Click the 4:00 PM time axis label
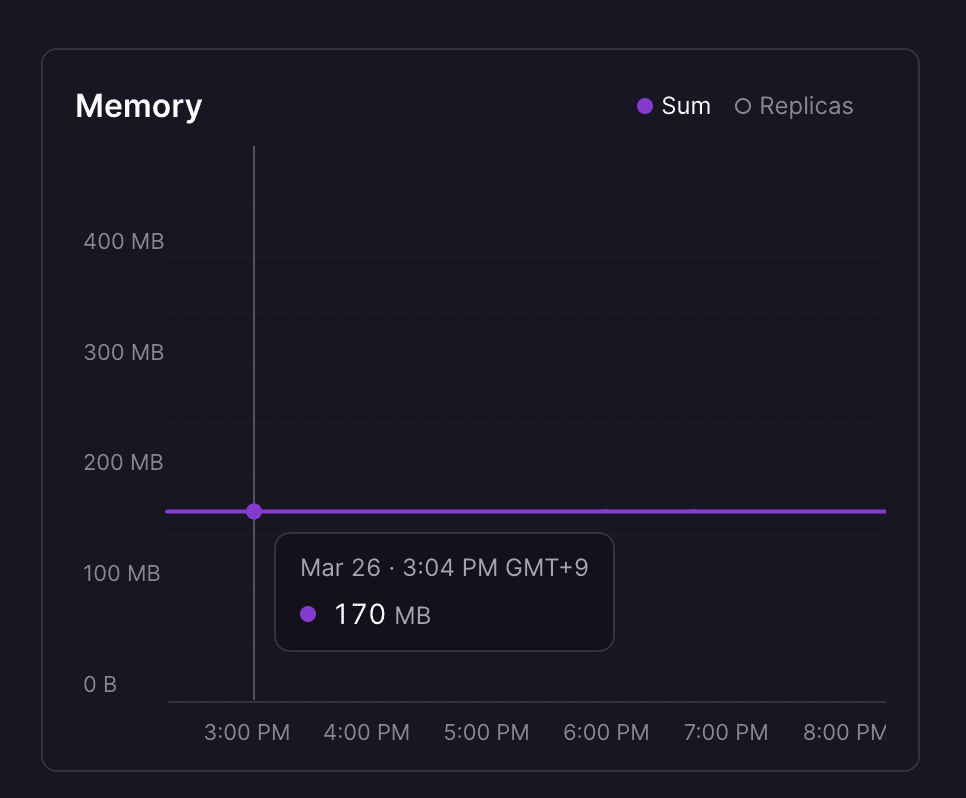This screenshot has width=966, height=798. 367,732
